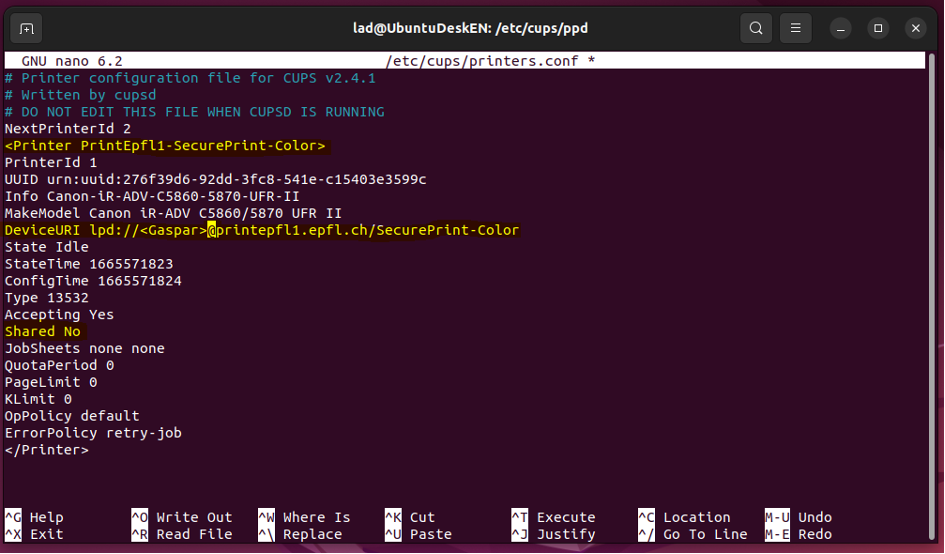Minimize the terminal window
This screenshot has height=554, width=945.
coord(840,28)
